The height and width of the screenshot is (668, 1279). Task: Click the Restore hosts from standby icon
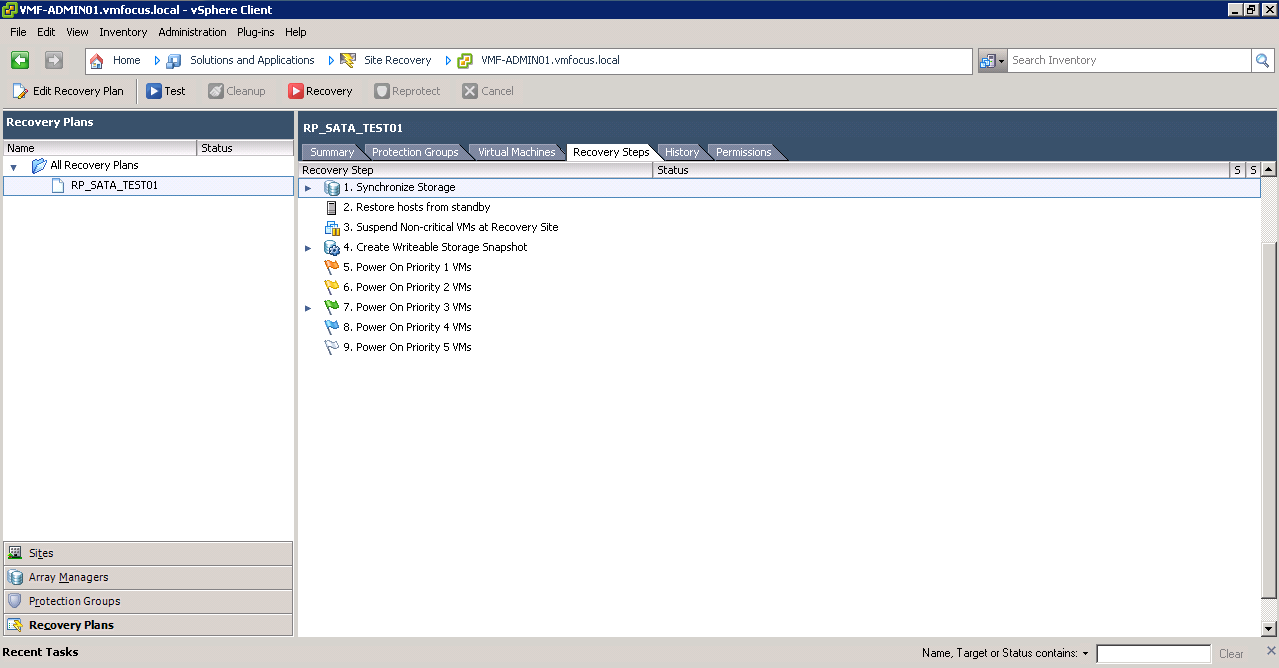point(332,208)
